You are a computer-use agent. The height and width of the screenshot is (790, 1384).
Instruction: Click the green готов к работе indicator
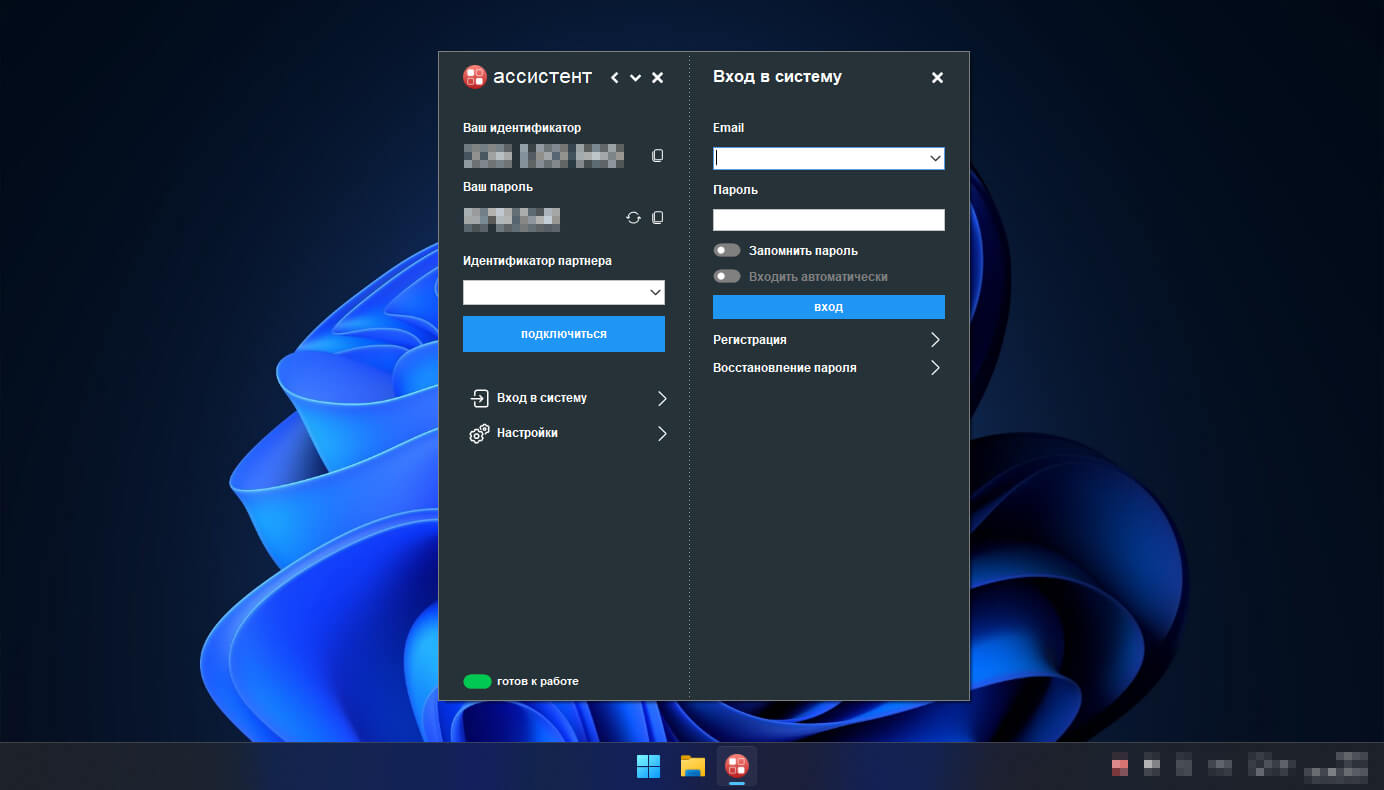477,681
